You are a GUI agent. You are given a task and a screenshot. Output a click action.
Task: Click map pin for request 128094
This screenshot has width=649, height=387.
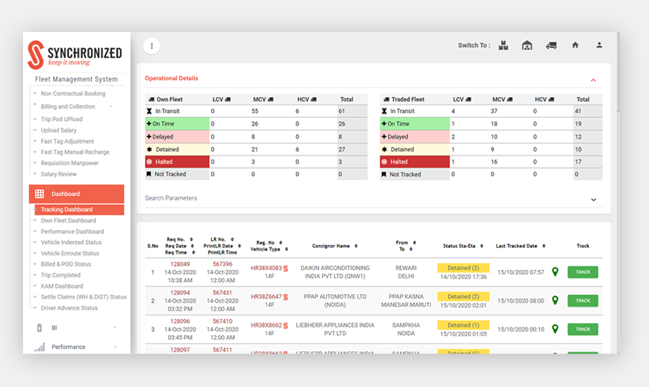coord(555,300)
